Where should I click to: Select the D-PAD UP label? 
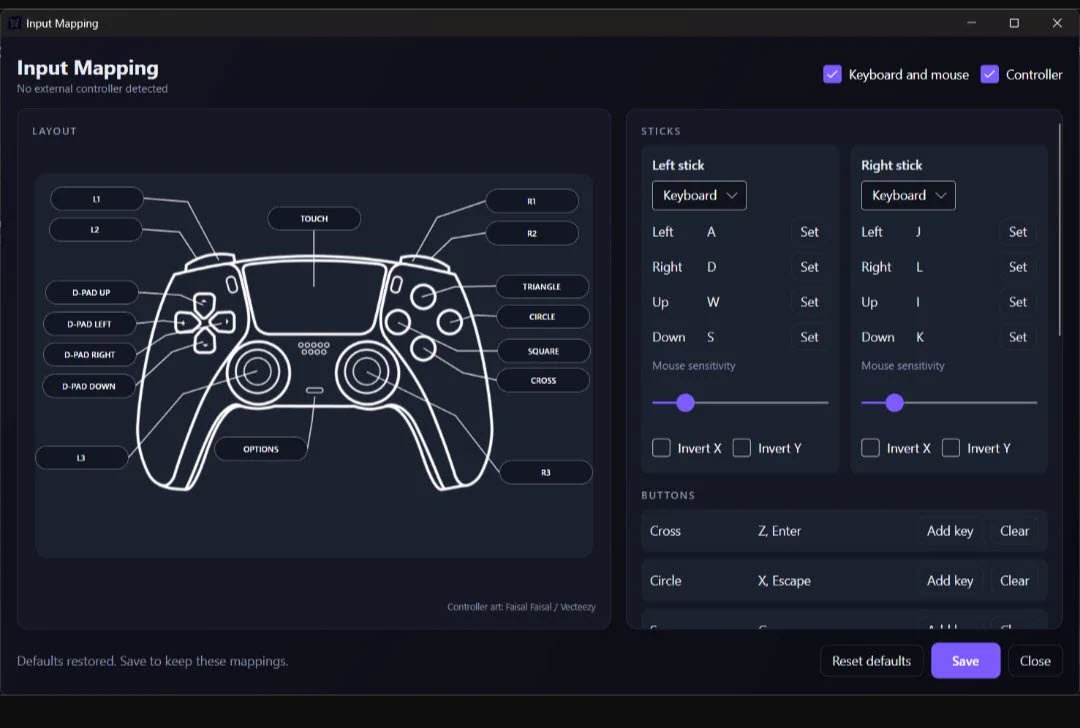91,292
